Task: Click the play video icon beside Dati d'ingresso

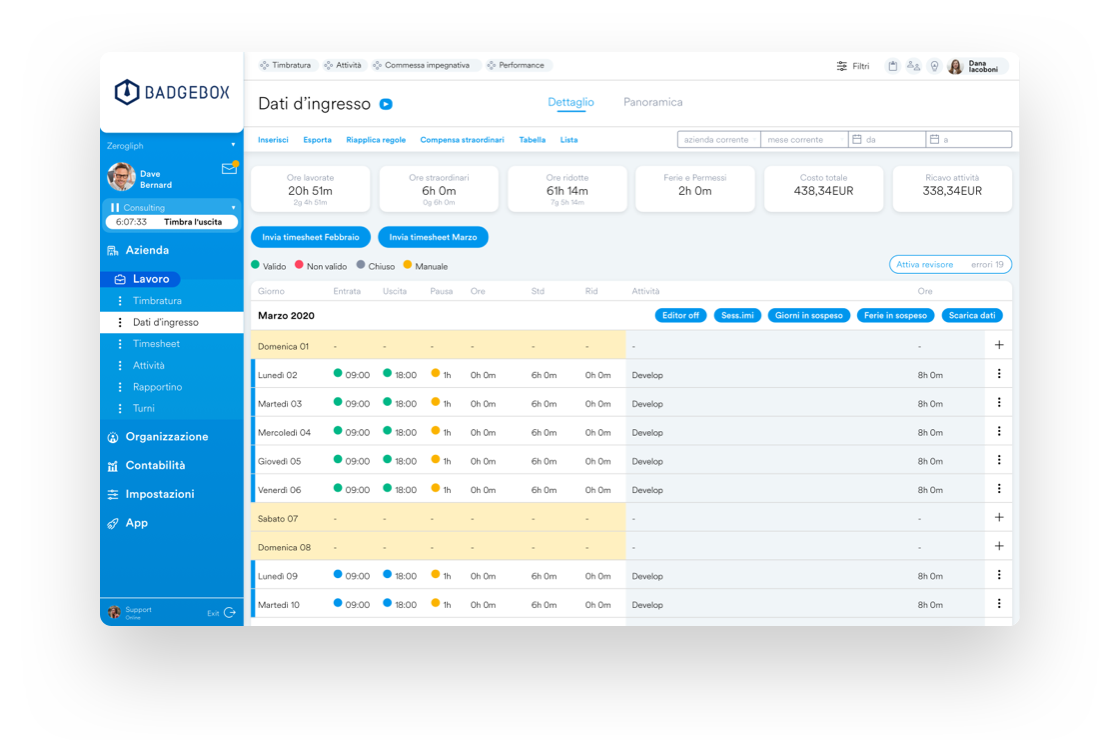Action: pos(386,104)
